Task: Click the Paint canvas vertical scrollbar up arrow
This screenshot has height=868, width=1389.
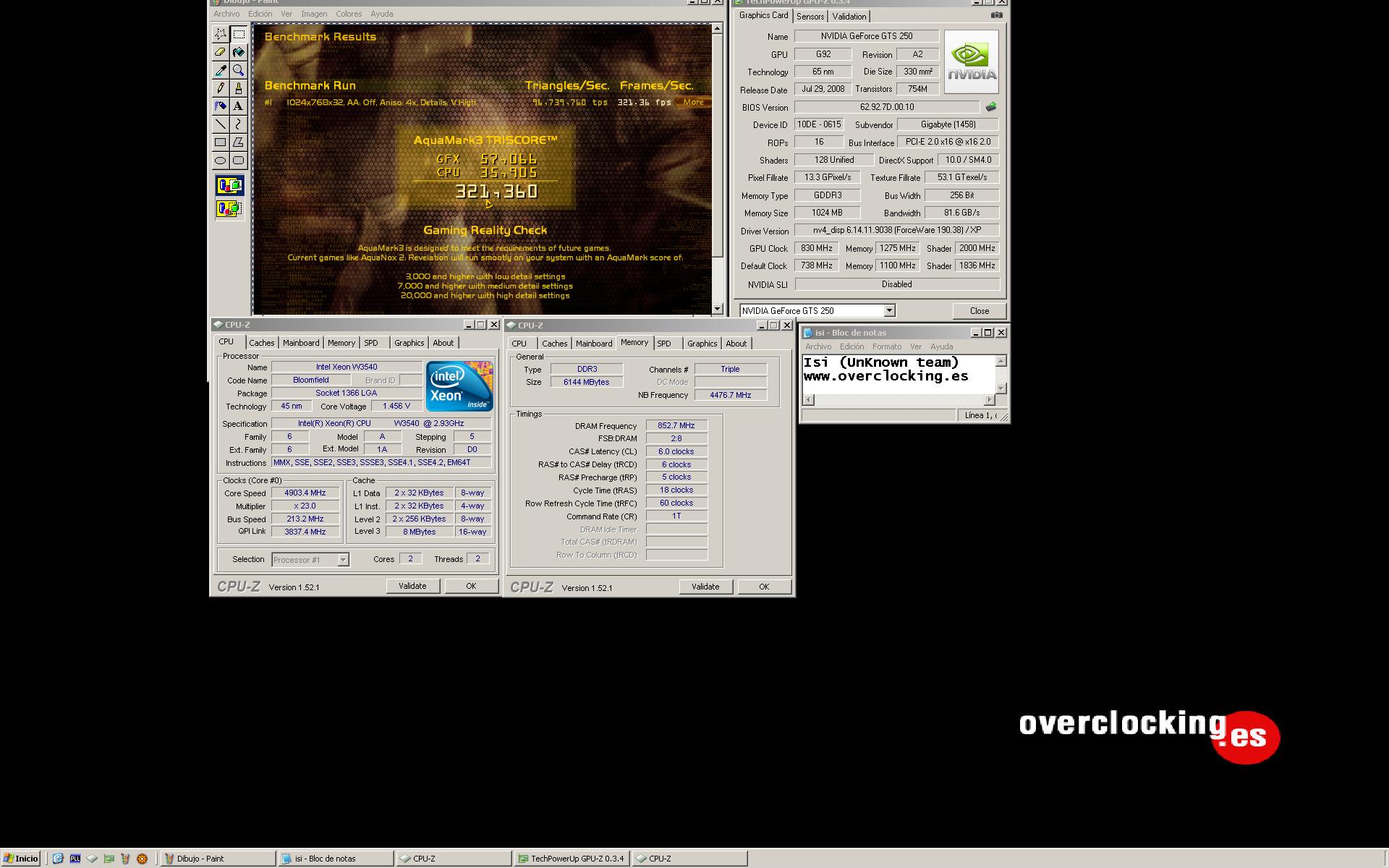Action: pyautogui.click(x=718, y=28)
